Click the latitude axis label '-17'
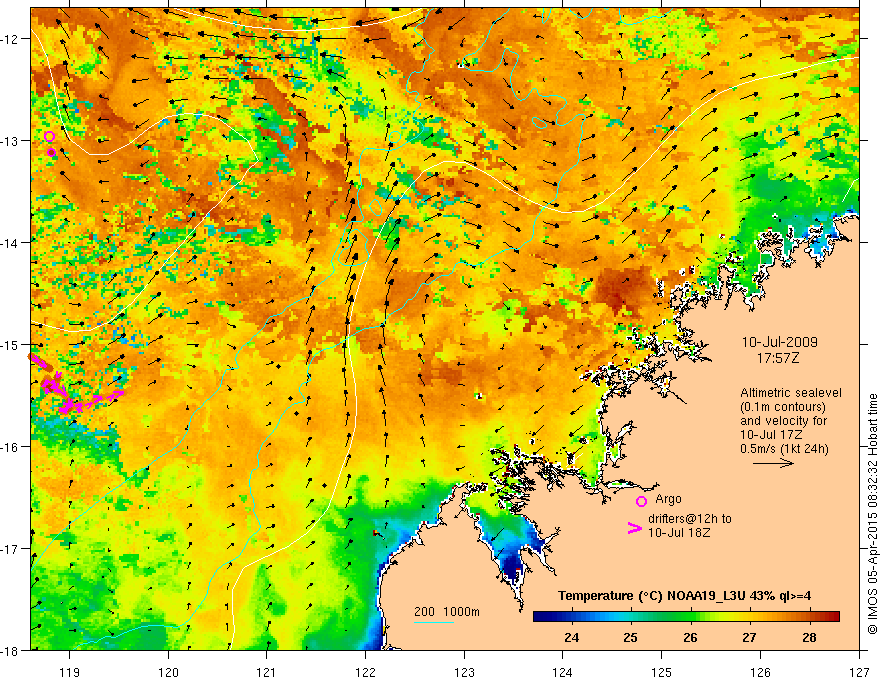880x680 pixels. coord(10,548)
